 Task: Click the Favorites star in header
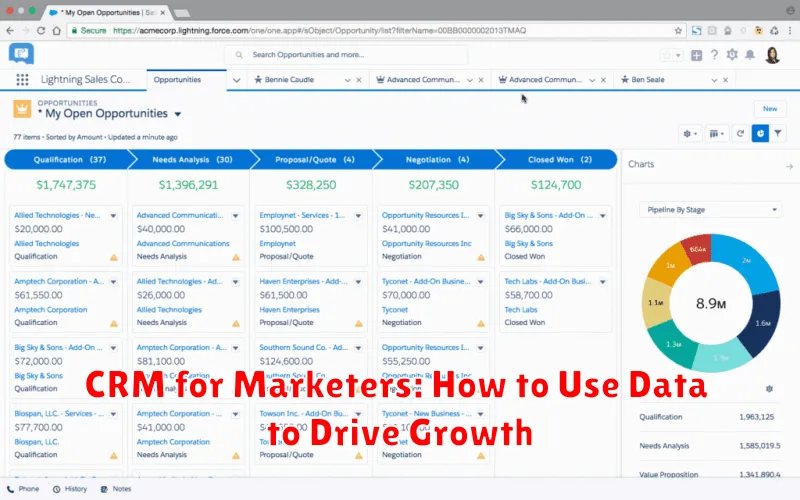point(667,55)
